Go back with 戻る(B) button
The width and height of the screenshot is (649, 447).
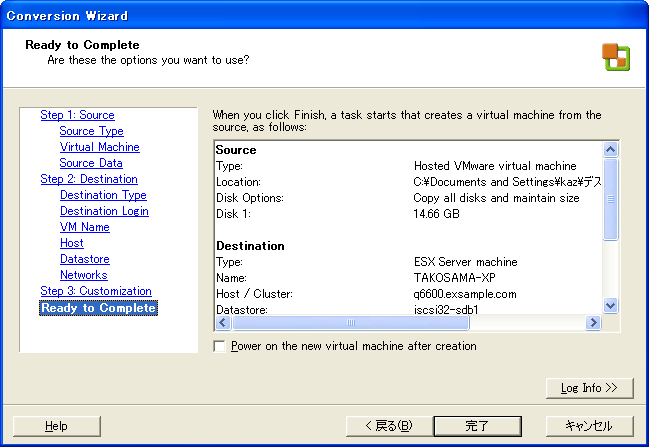pos(389,426)
